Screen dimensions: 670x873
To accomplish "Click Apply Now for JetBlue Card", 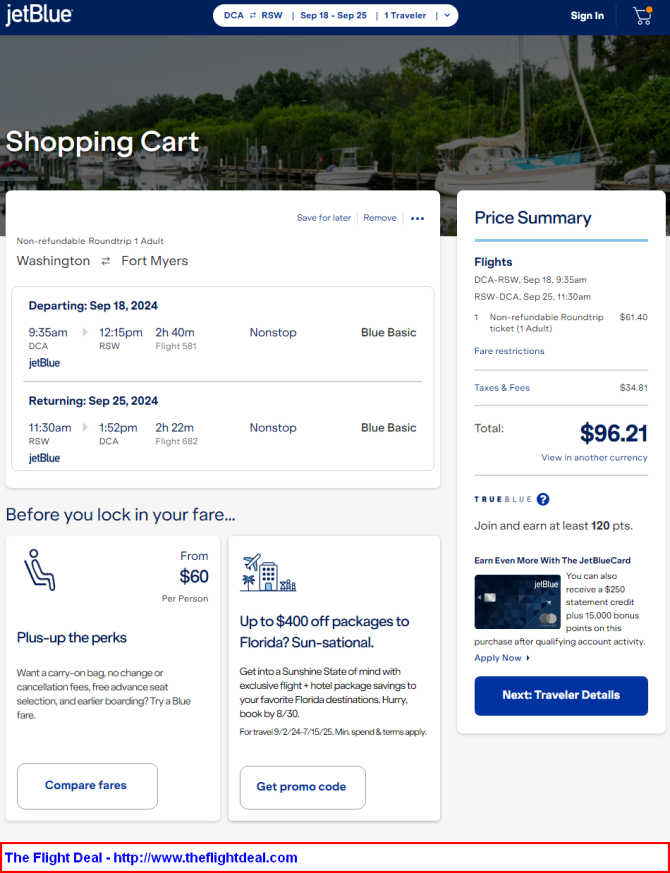I will [x=502, y=658].
